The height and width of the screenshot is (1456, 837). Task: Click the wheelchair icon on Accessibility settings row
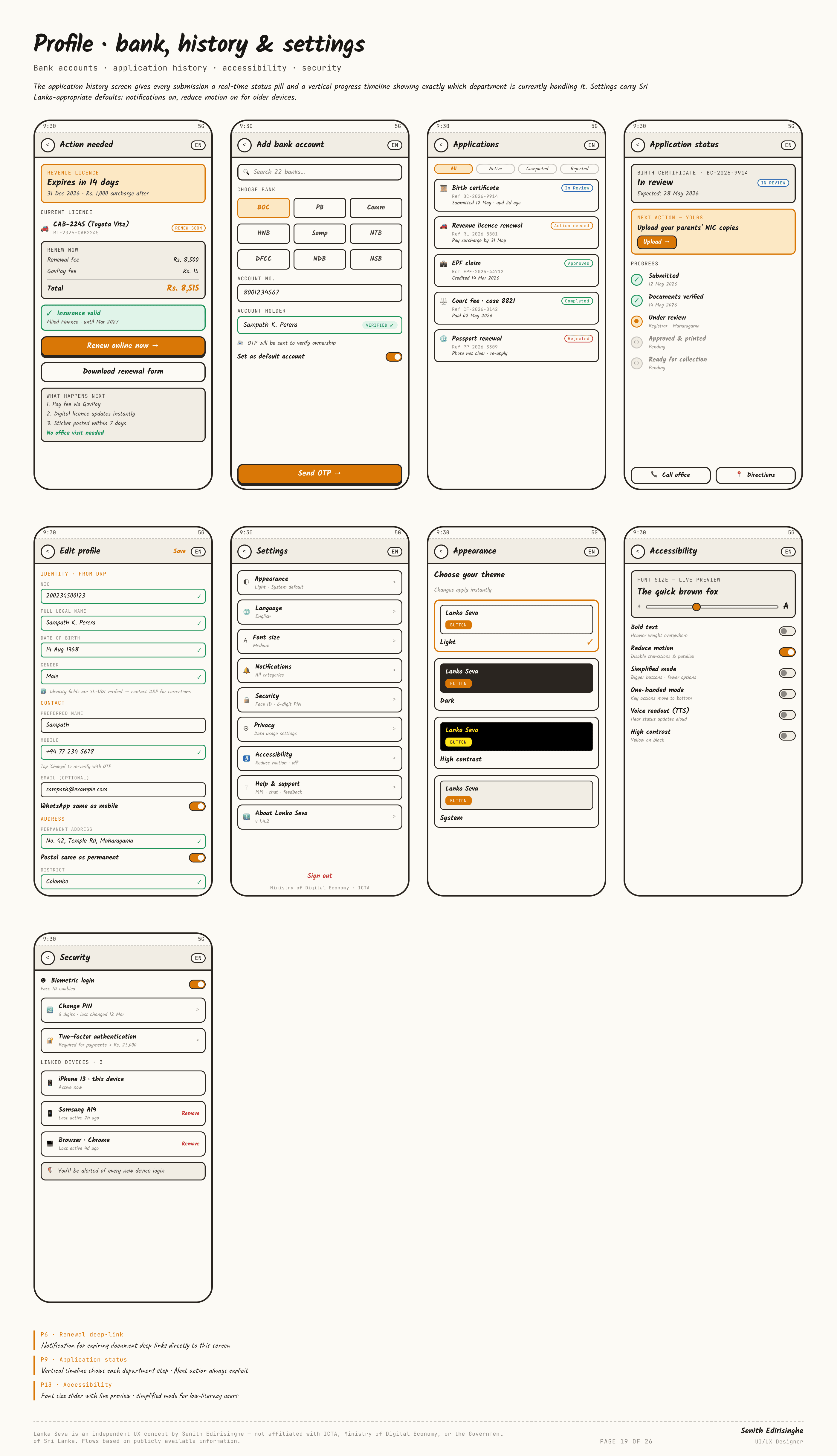(x=247, y=758)
